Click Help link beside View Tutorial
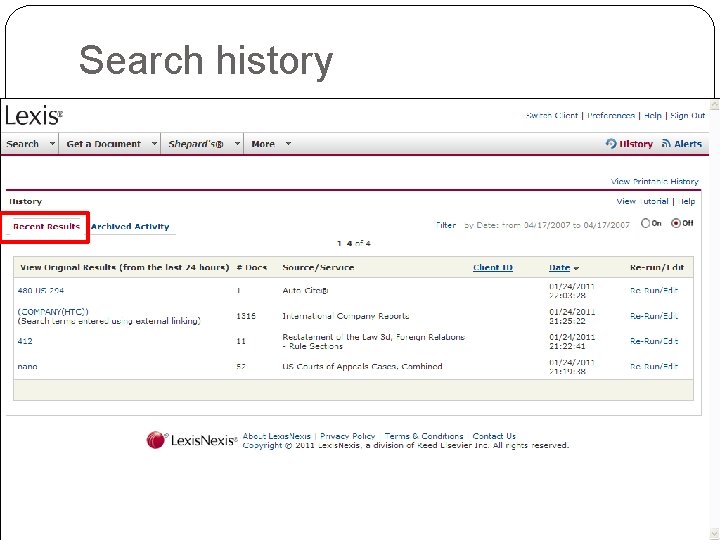 tap(686, 201)
